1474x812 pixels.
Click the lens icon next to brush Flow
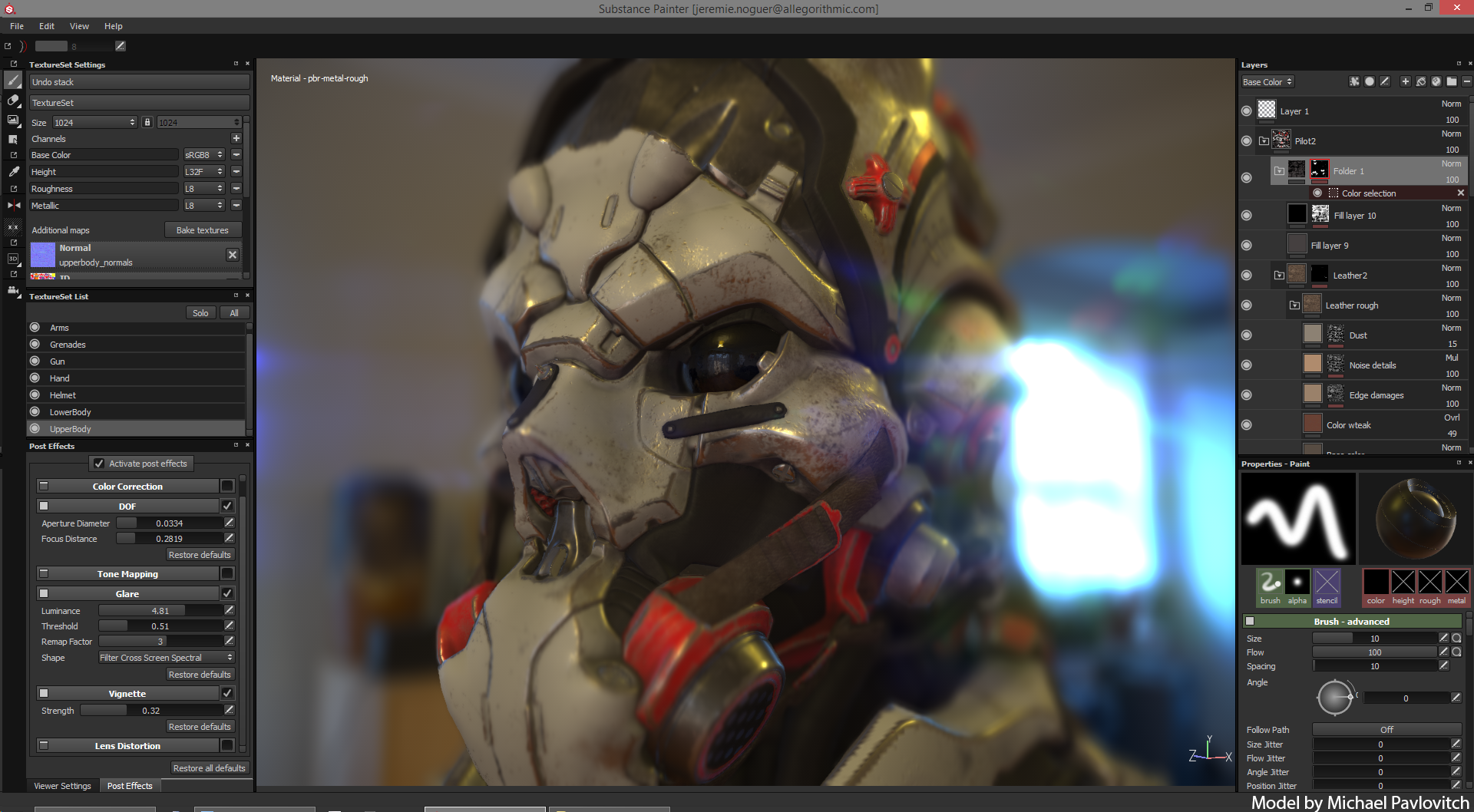tap(1456, 652)
